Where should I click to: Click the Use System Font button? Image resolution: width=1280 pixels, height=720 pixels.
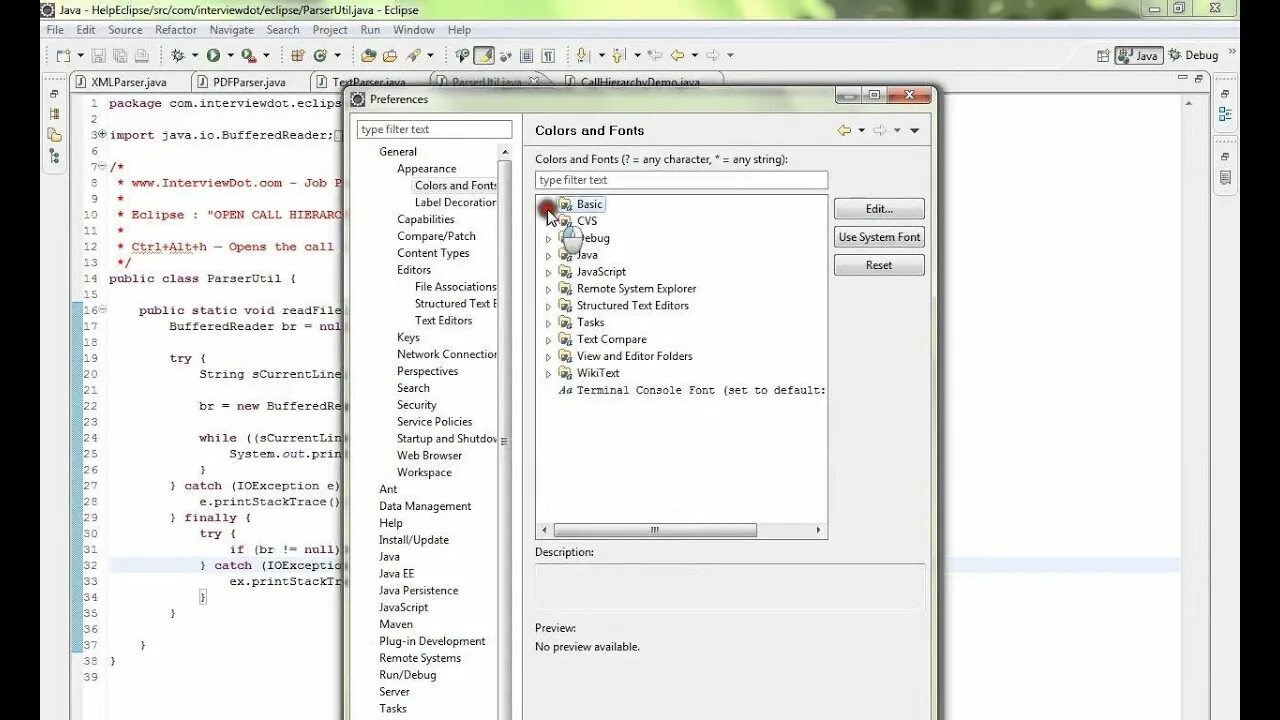click(x=879, y=237)
